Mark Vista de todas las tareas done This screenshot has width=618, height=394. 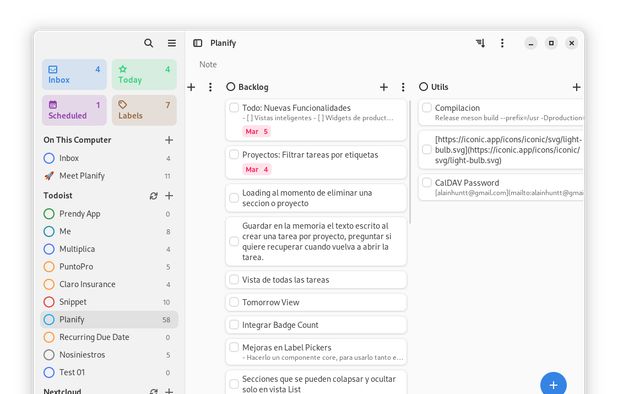(234, 279)
